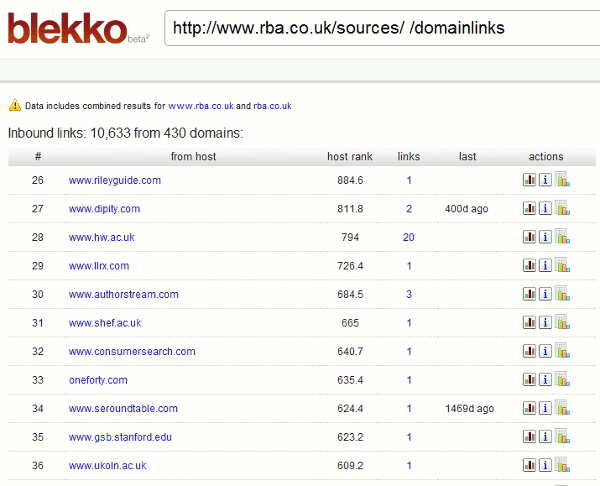Click links count 3 for www.authorstream.com
Screen dimensions: 600x486
409,294
